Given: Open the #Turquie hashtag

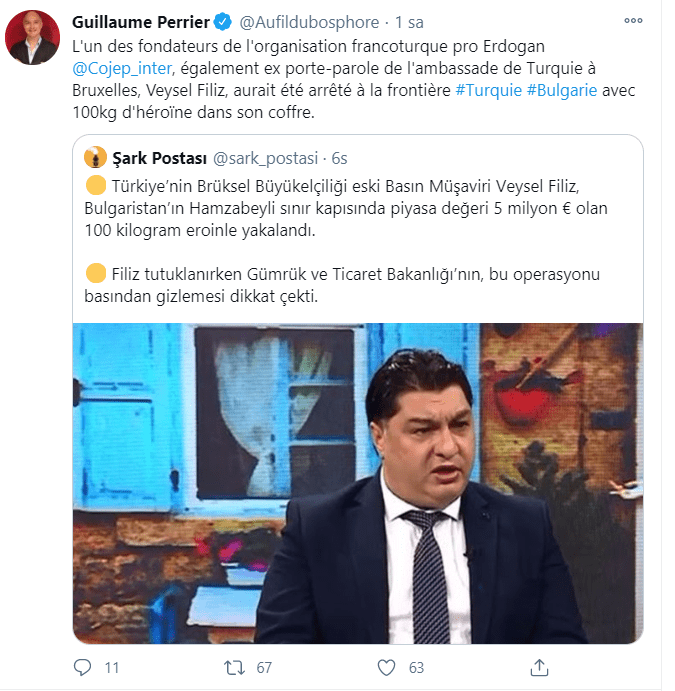Looking at the screenshot, I should point(488,90).
